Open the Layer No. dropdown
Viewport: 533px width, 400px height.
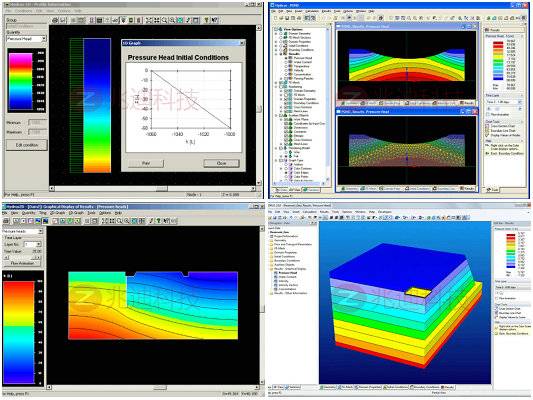coord(33,244)
